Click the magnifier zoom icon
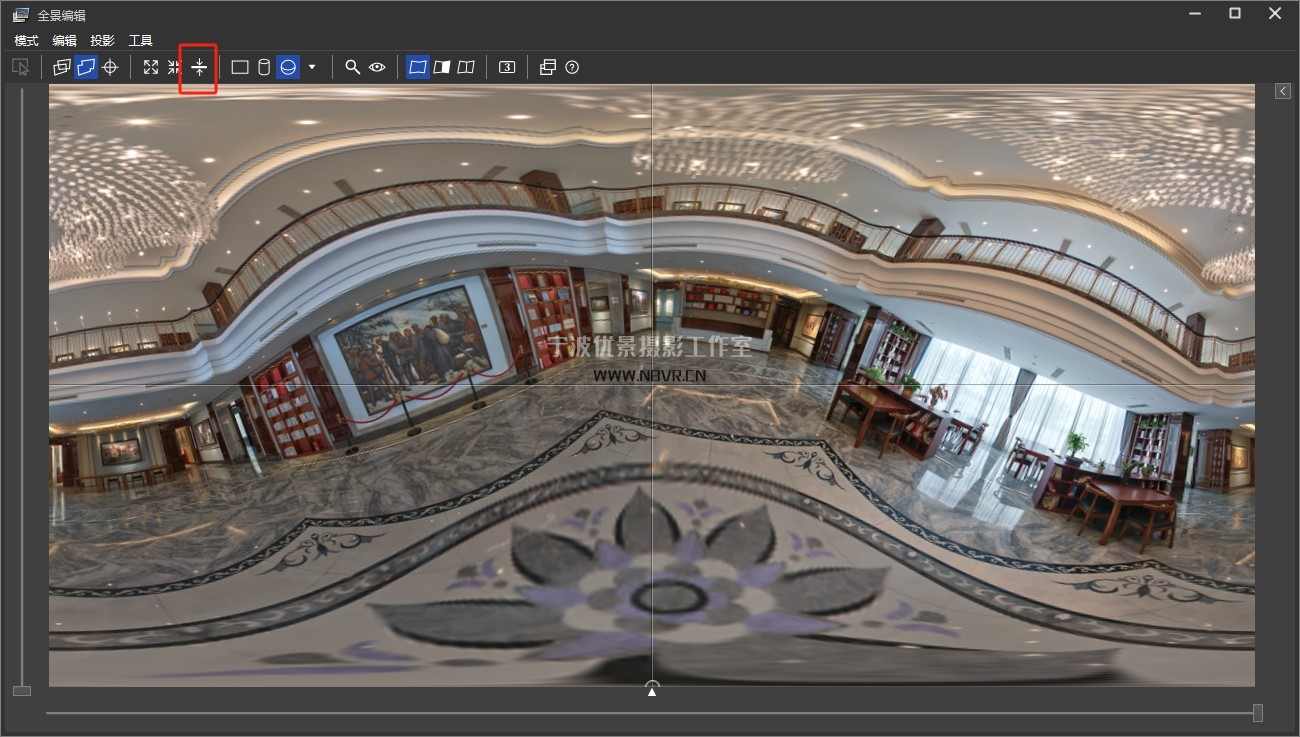 [x=352, y=67]
